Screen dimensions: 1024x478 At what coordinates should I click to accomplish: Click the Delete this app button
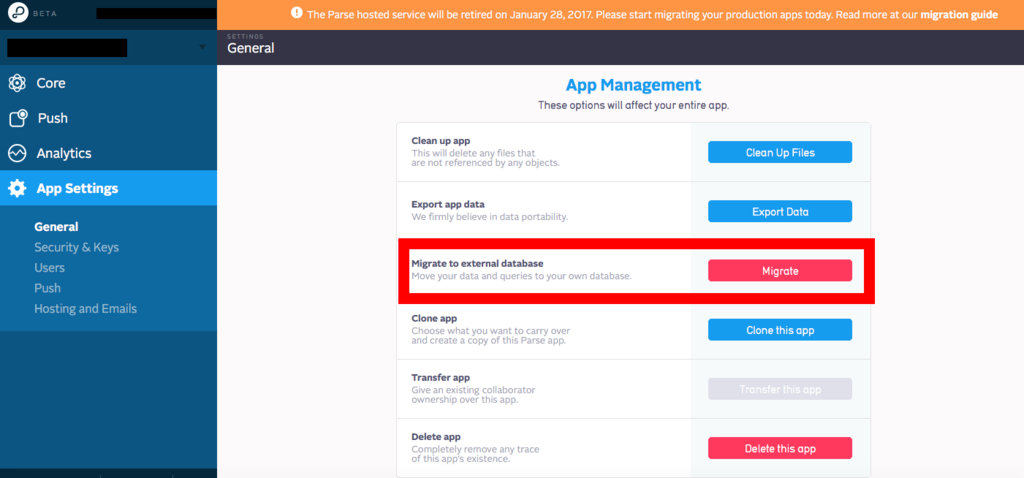coord(780,449)
